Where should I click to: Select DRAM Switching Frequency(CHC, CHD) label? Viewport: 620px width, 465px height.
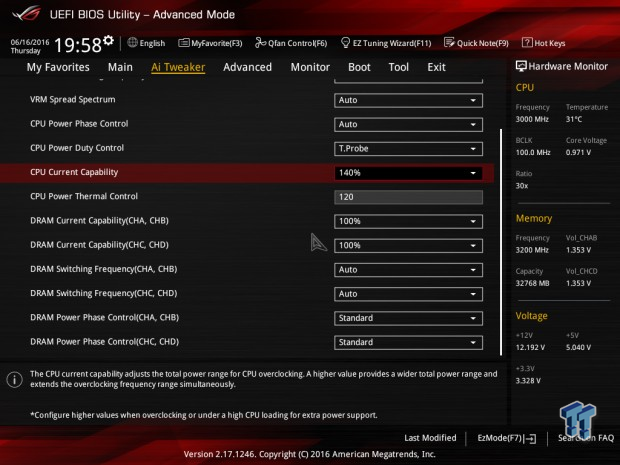click(104, 293)
